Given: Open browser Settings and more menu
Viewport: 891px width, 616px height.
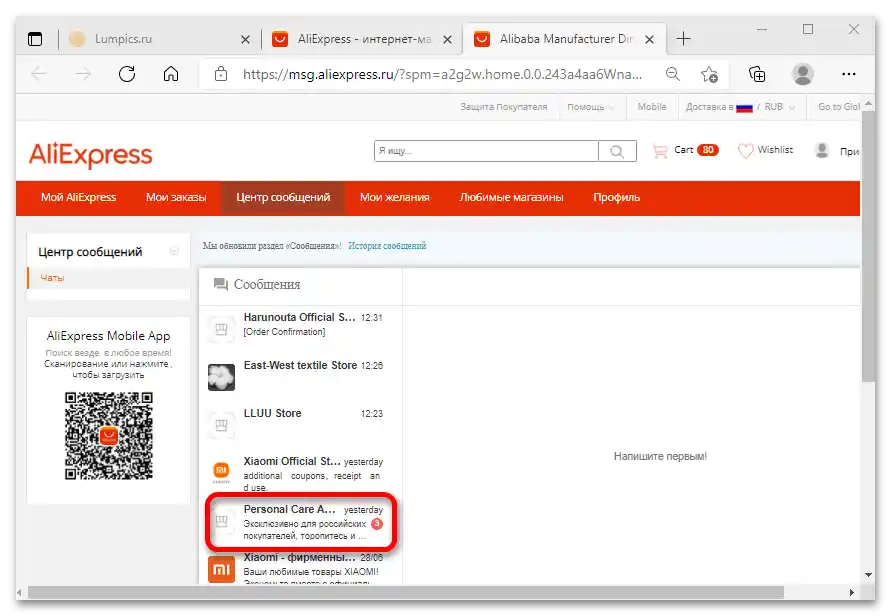Looking at the screenshot, I should point(848,74).
